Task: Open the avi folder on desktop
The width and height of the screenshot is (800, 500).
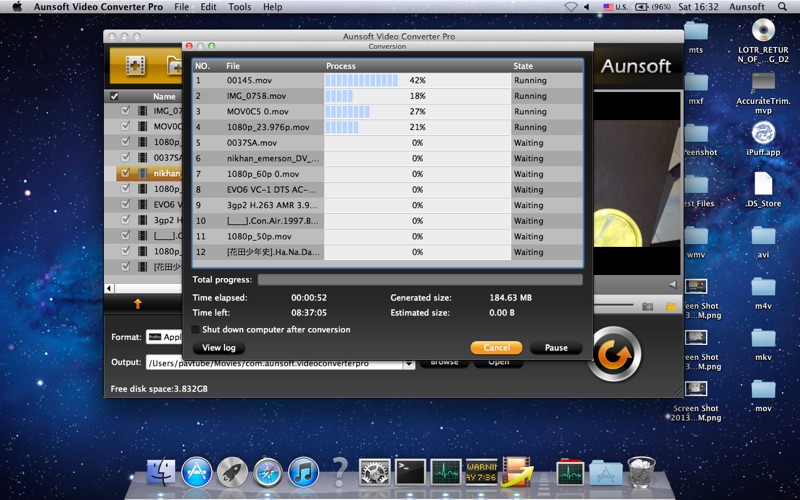Action: (x=763, y=236)
